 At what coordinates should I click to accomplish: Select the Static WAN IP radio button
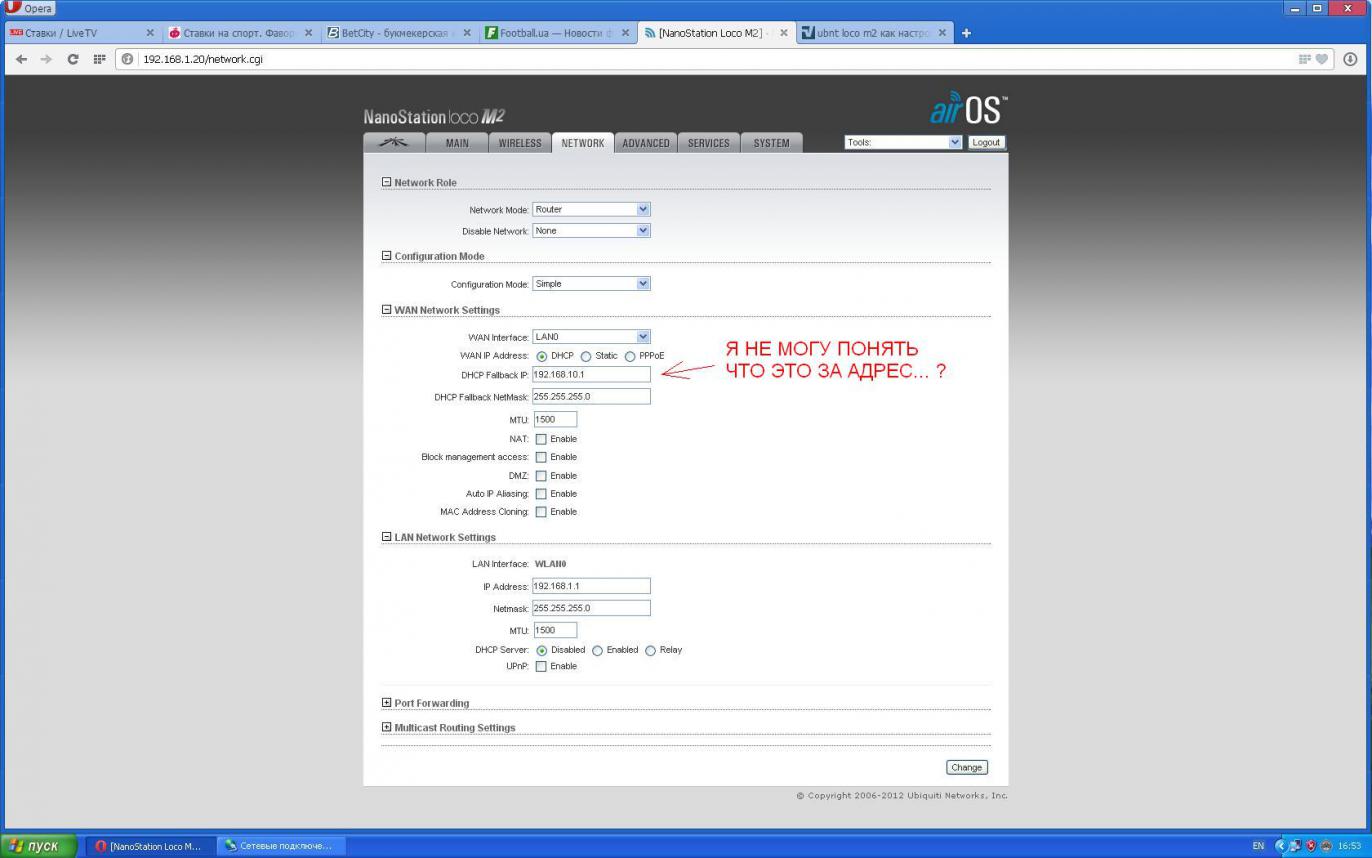(x=586, y=357)
